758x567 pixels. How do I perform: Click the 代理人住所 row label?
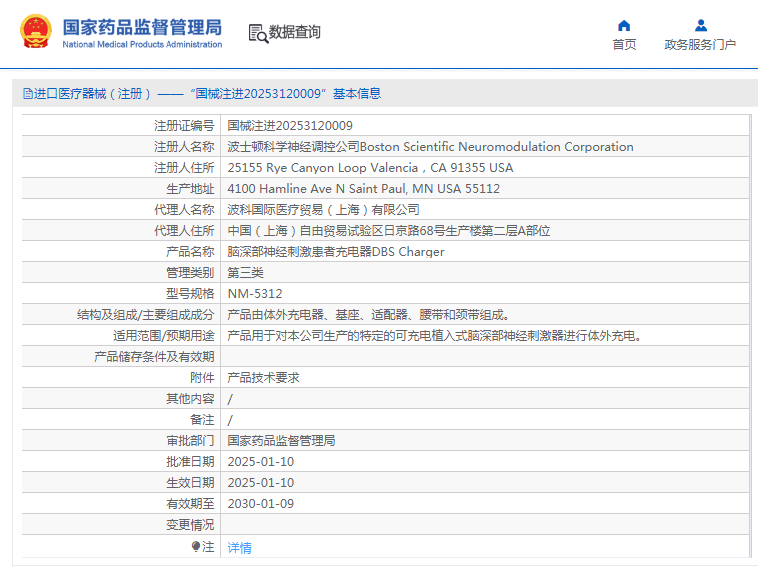point(184,231)
